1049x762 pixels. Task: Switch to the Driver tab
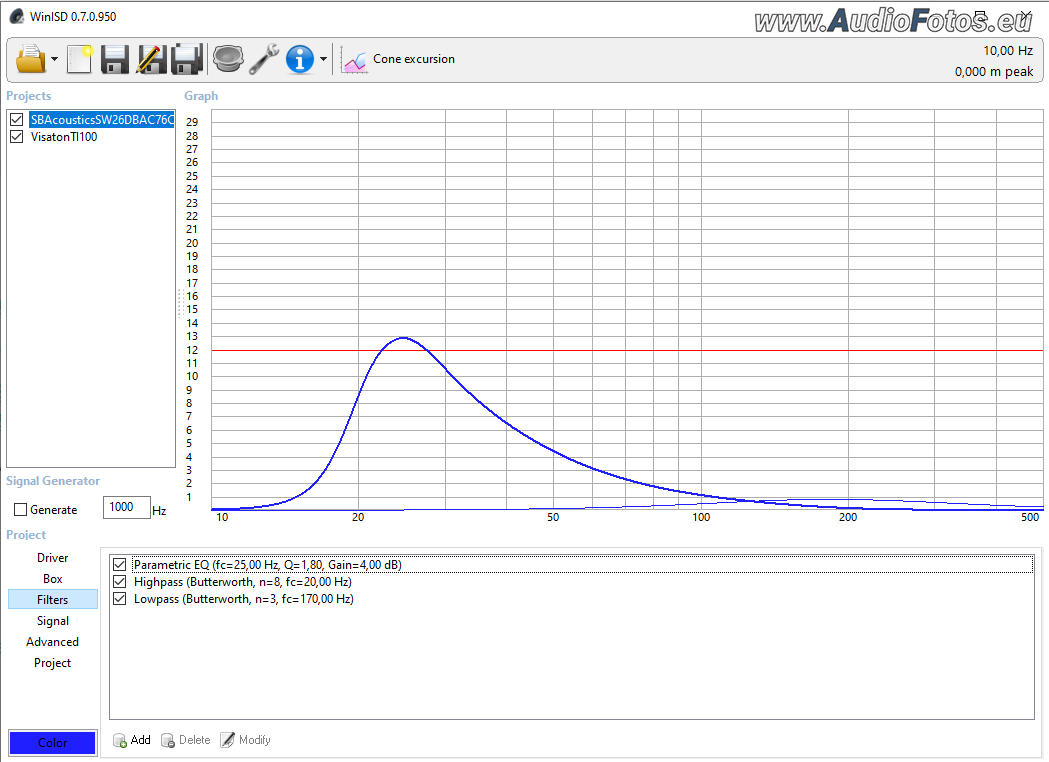coord(52,558)
